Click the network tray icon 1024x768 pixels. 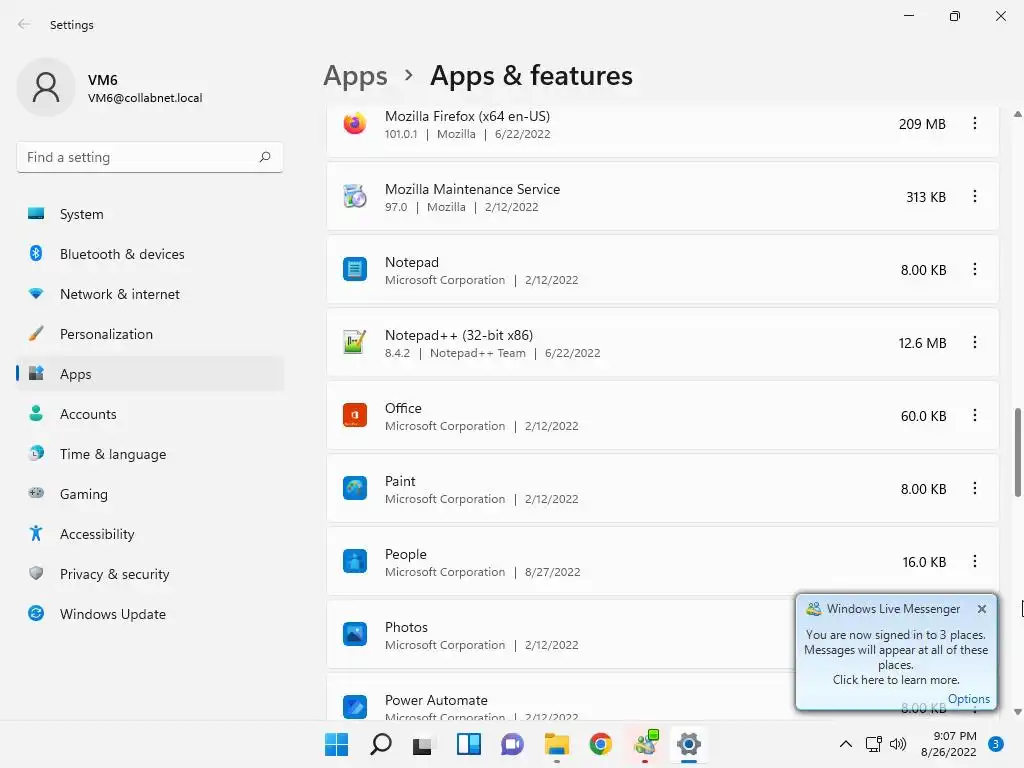pos(873,744)
